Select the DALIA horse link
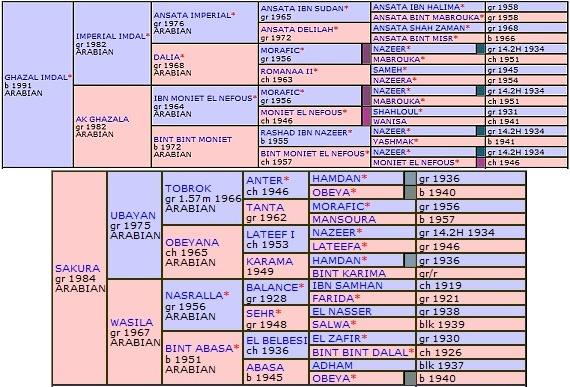Screen dimensions: 570x387 coord(166,57)
